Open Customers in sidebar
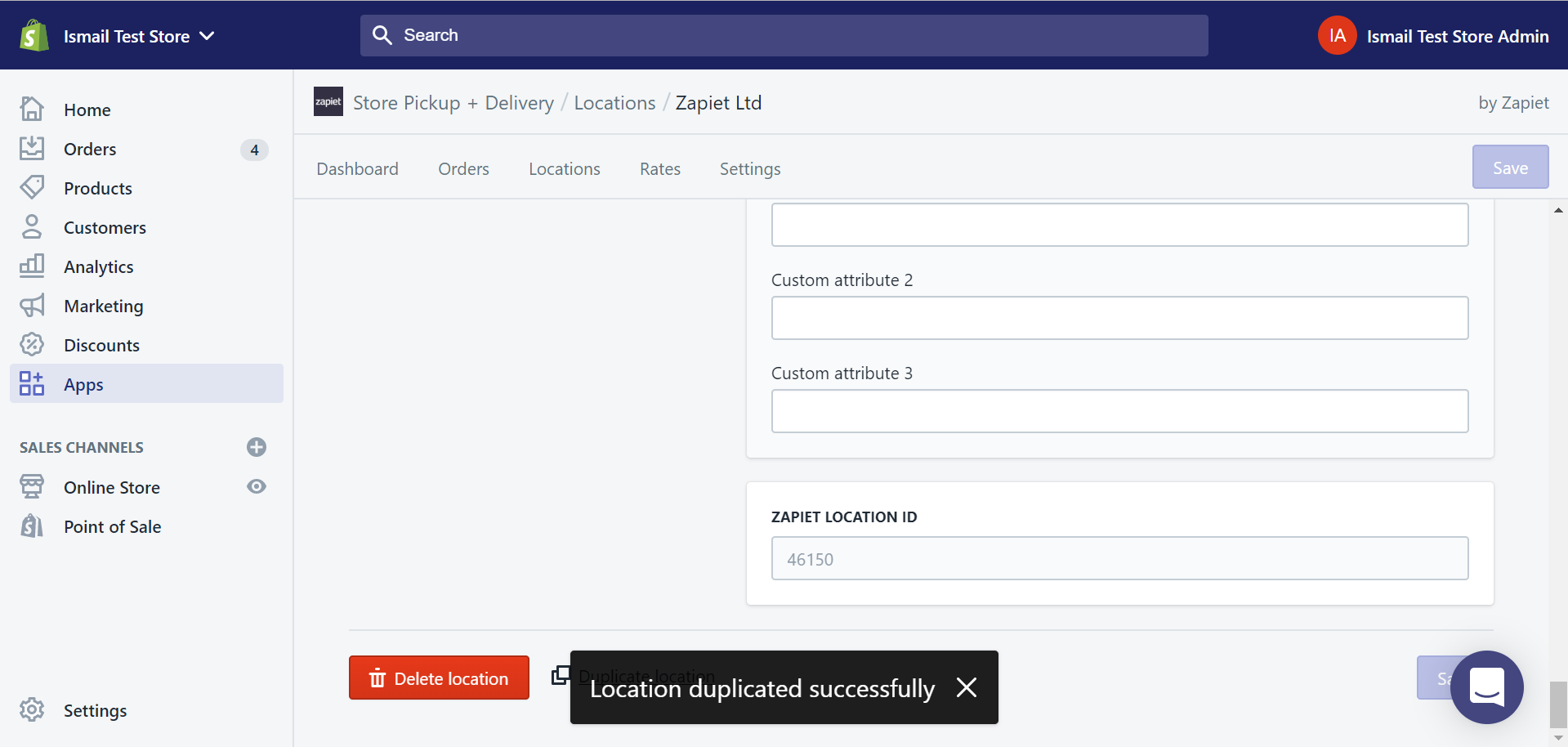The image size is (1568, 747). tap(105, 227)
